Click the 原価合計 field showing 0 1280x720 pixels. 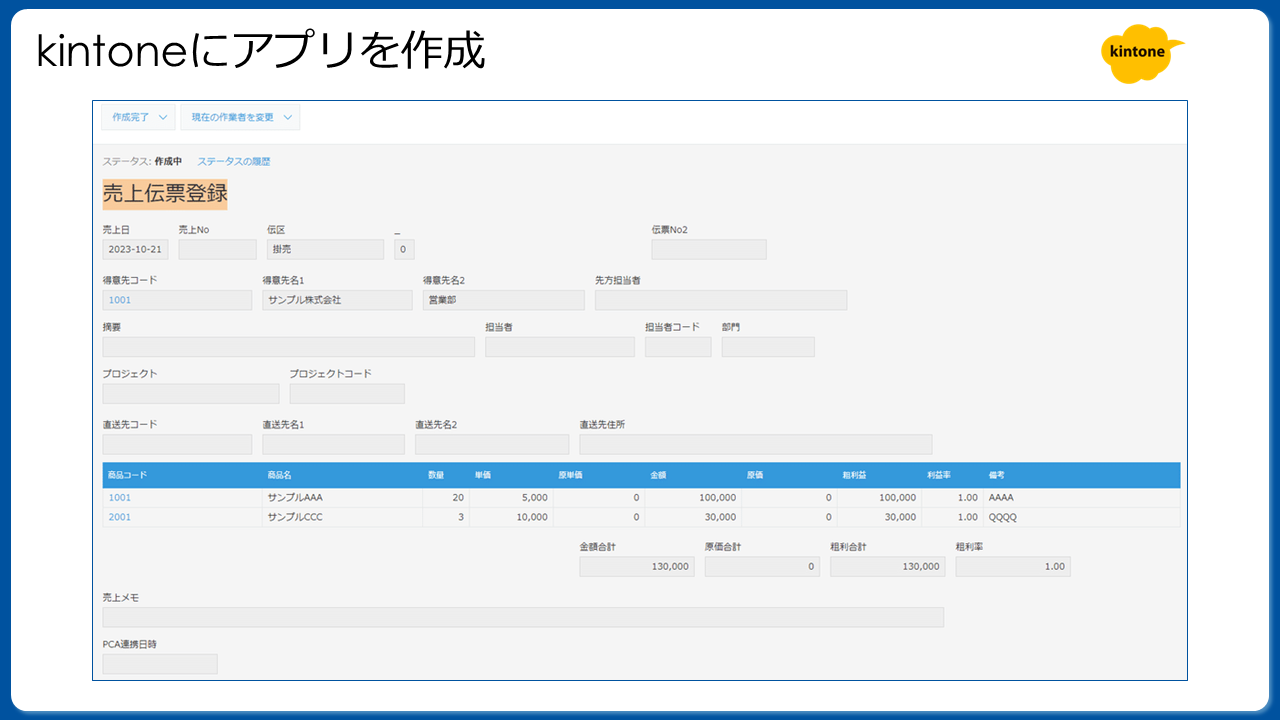tap(762, 566)
